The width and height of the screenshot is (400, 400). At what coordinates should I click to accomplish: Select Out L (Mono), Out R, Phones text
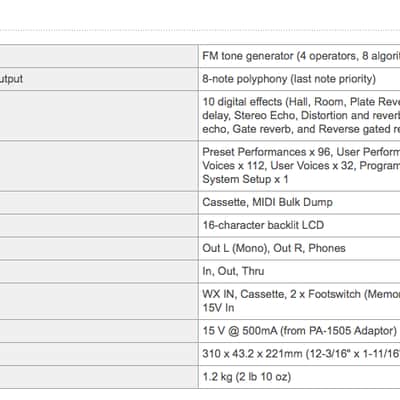[x=274, y=248]
